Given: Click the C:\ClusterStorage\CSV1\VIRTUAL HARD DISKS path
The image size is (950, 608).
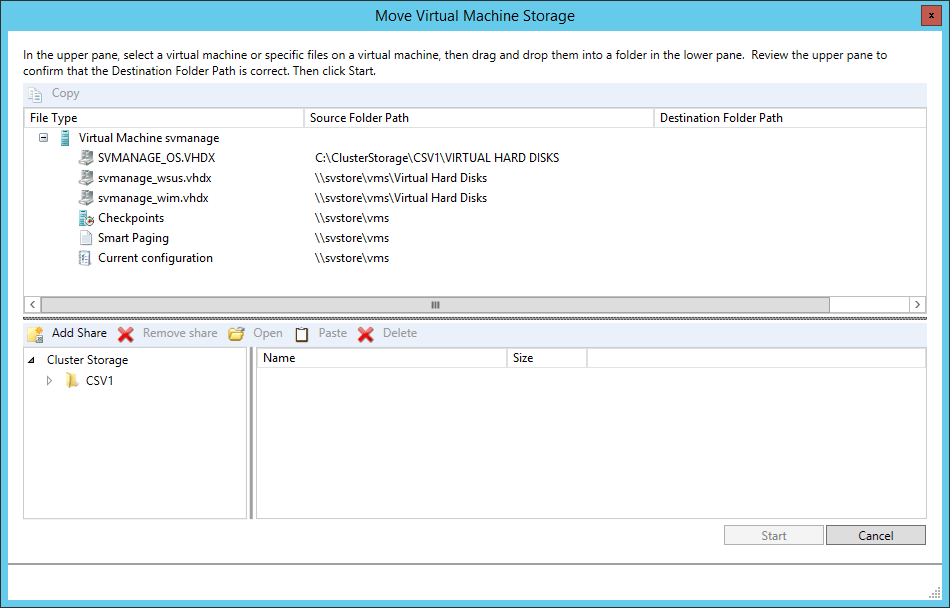Looking at the screenshot, I should (x=437, y=158).
